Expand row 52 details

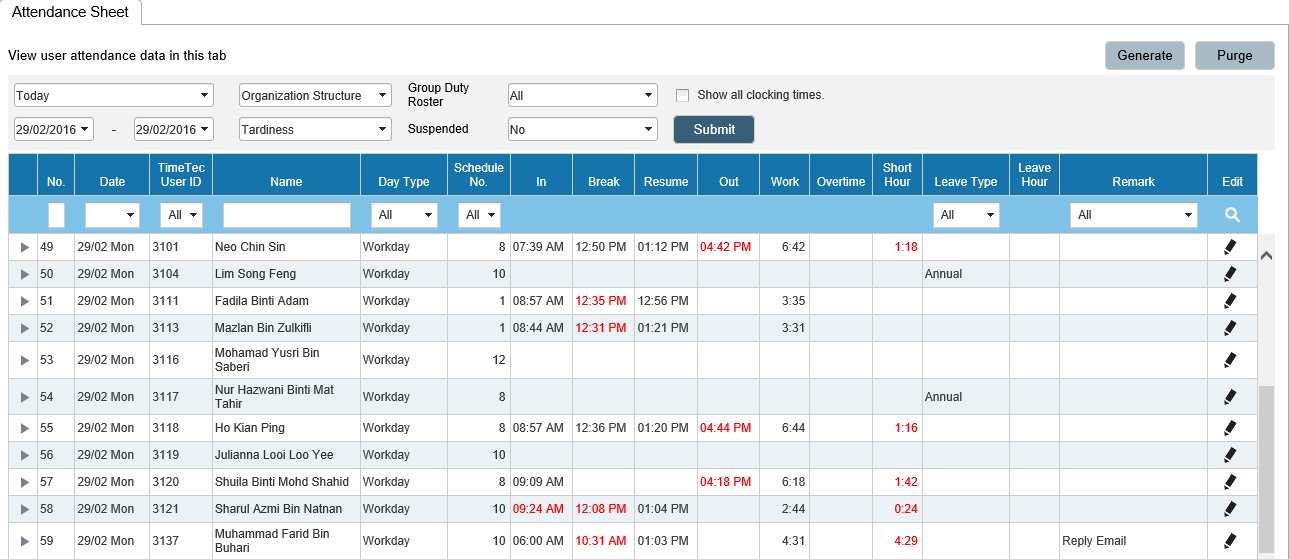[x=24, y=328]
